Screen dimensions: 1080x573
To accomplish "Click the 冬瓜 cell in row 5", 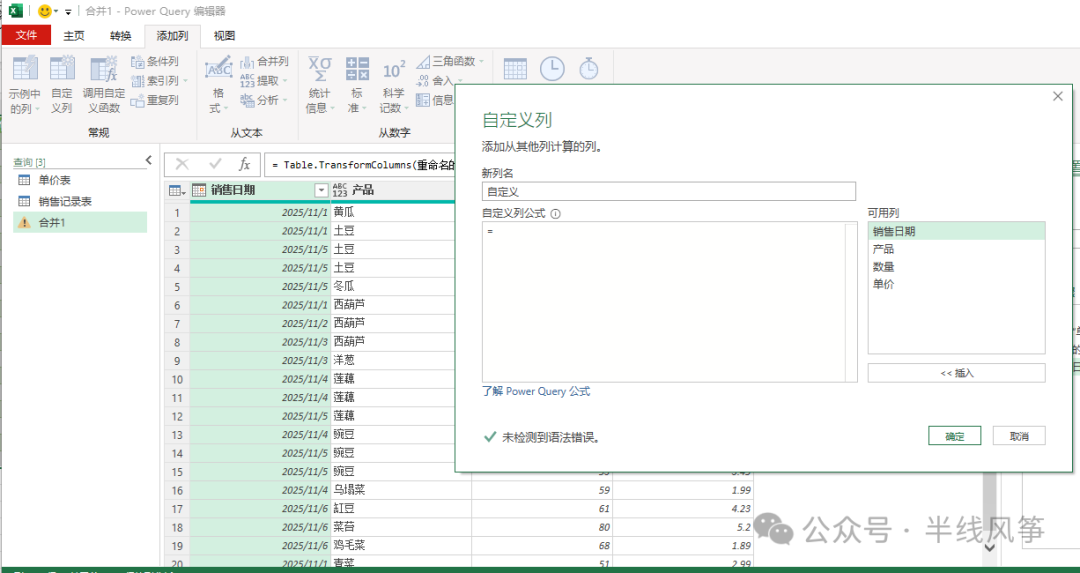I will pos(400,286).
